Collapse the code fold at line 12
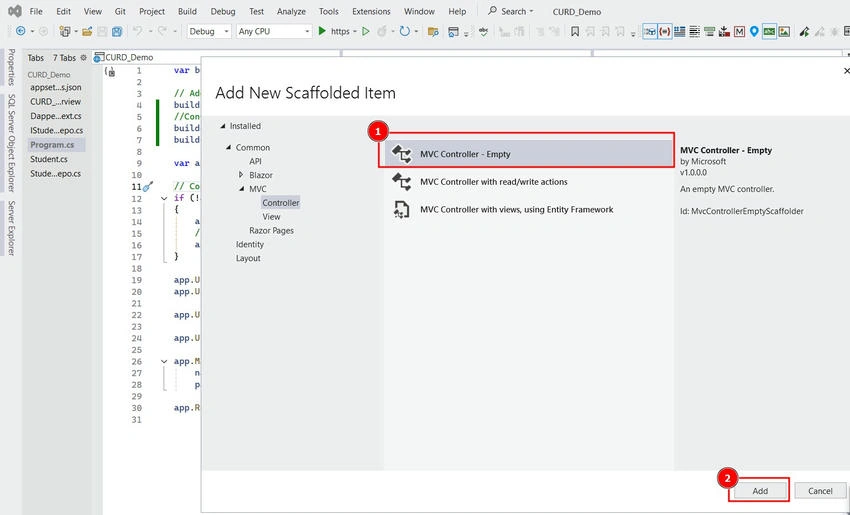This screenshot has width=850, height=515. [164, 198]
